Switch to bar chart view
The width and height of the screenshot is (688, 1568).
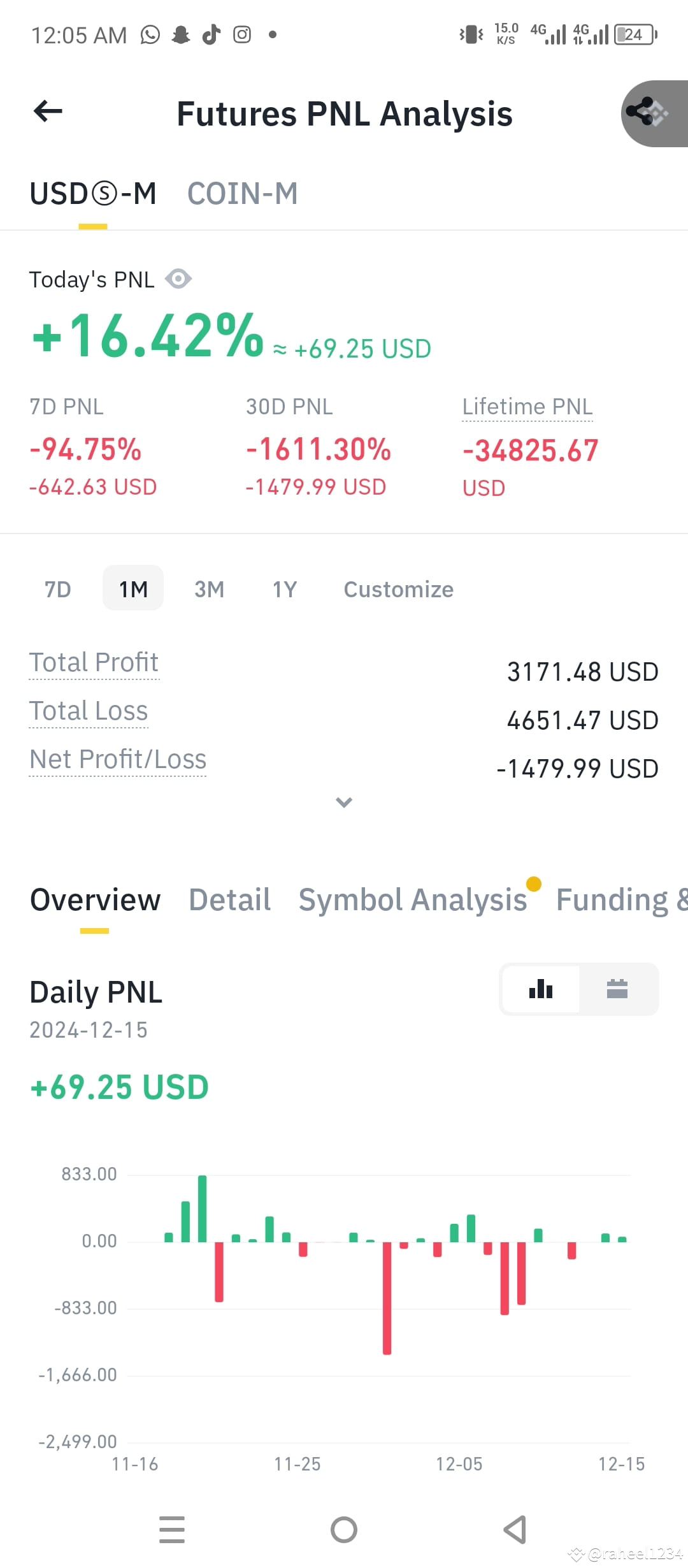[x=541, y=989]
